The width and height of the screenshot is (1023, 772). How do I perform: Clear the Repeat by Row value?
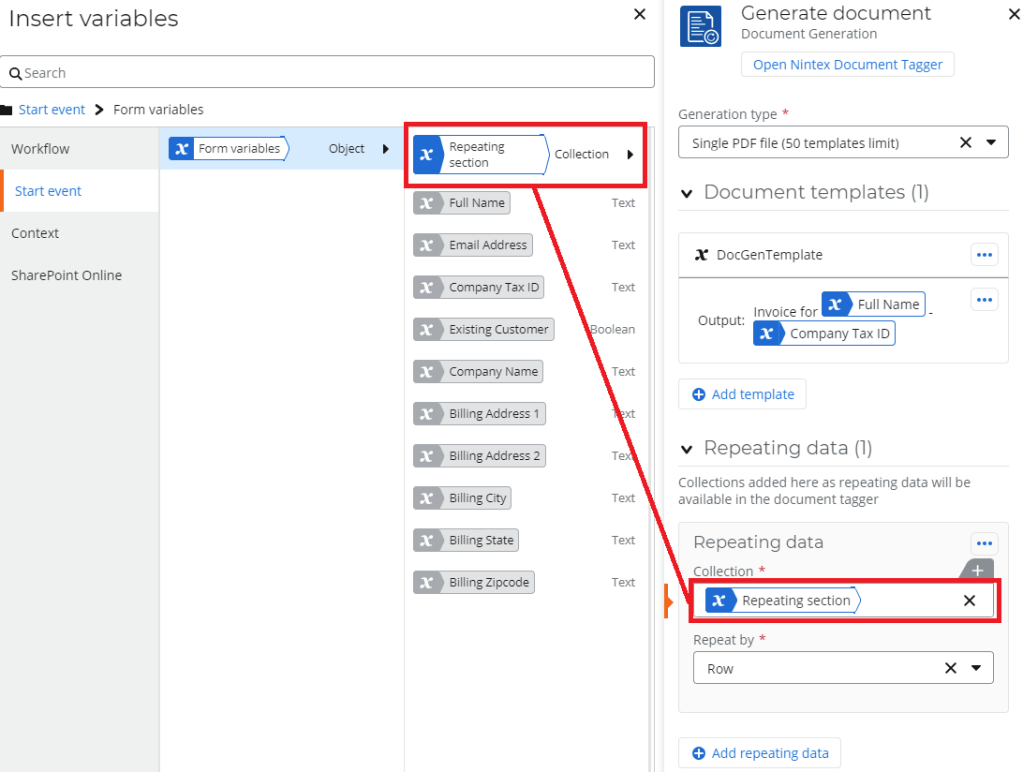tap(950, 669)
